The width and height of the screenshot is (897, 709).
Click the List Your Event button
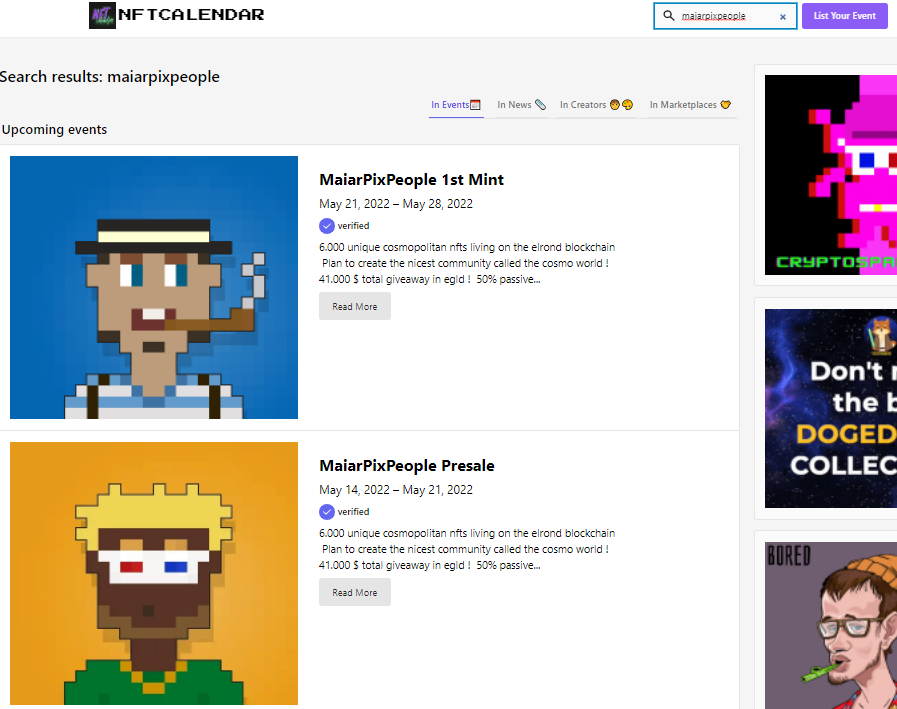(844, 16)
